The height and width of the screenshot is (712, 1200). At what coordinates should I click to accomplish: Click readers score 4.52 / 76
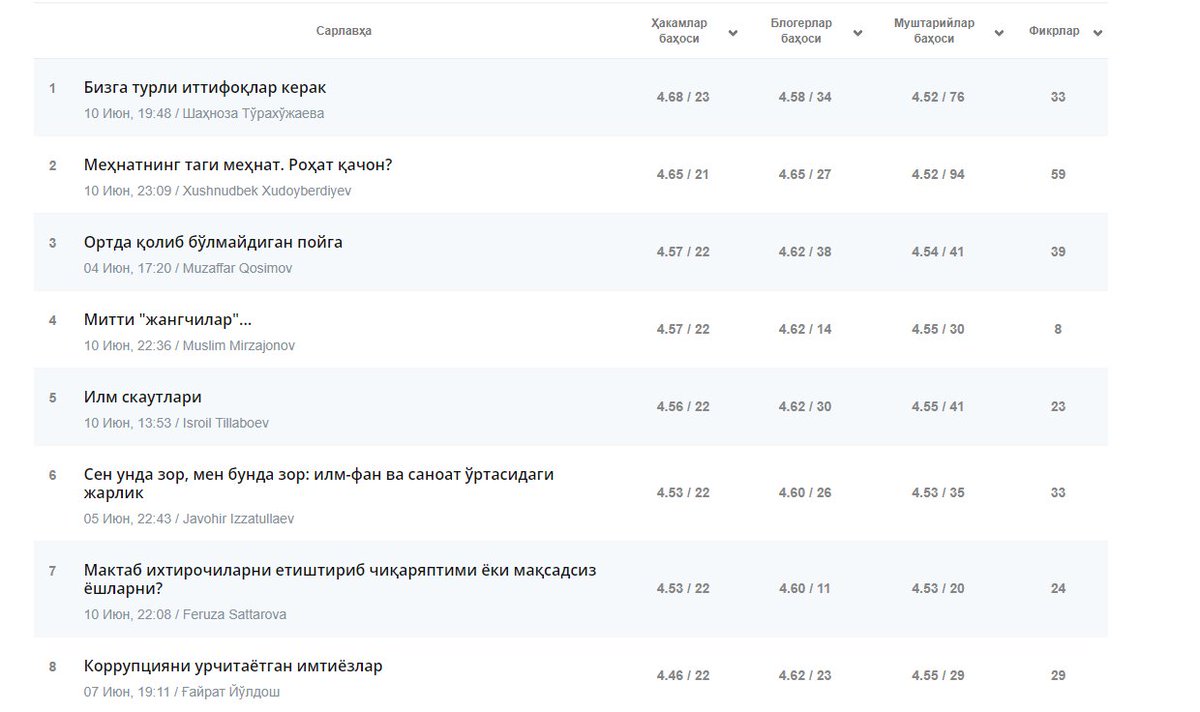tap(938, 97)
